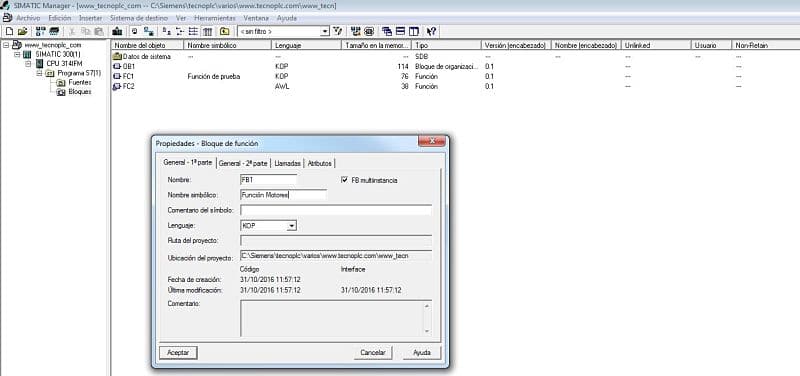The height and width of the screenshot is (376, 800).
Task: Click the Up one level folder icon
Action: (224, 31)
